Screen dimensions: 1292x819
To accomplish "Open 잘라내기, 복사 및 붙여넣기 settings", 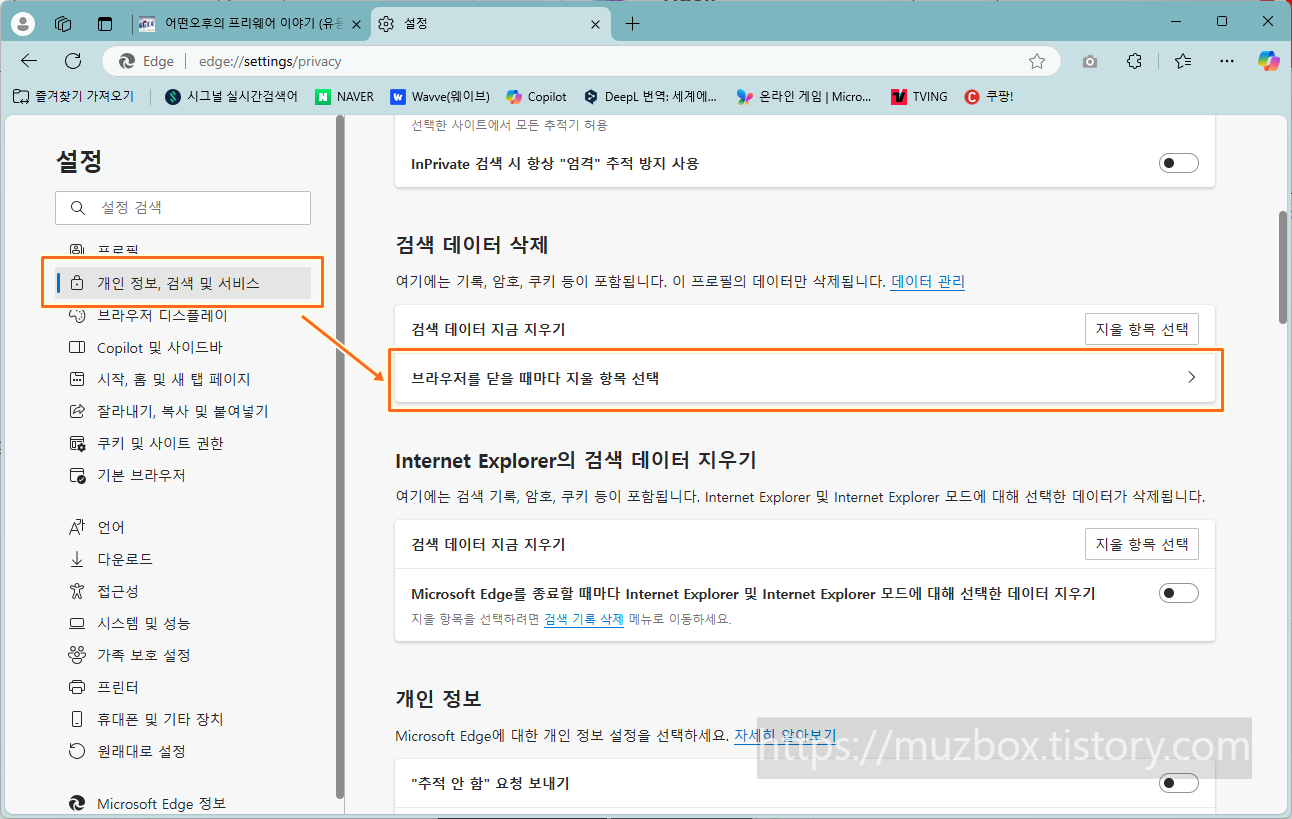I will (x=183, y=411).
